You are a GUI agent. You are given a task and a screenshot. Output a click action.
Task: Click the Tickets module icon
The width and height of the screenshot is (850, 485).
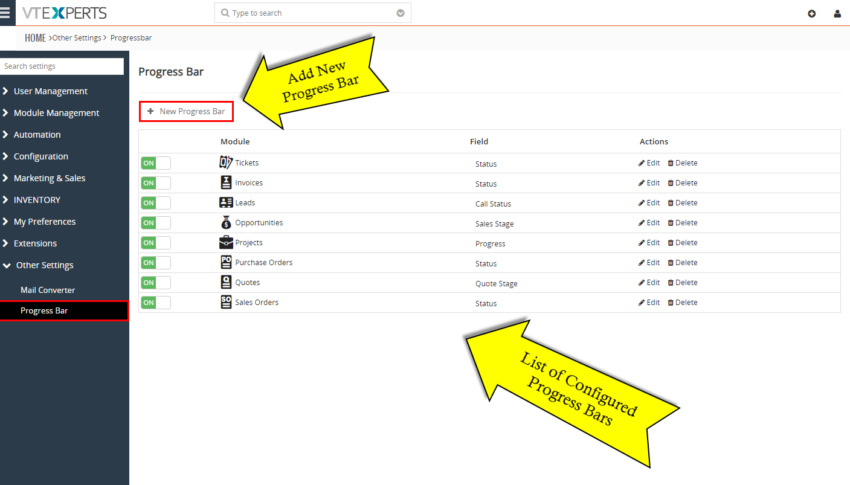click(x=226, y=162)
